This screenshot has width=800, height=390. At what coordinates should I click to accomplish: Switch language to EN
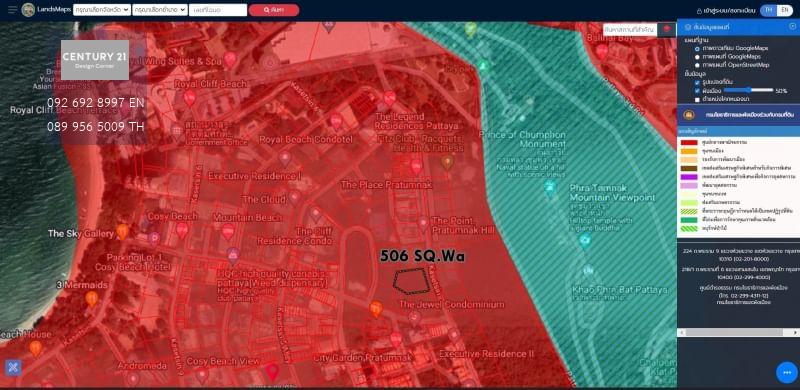click(x=785, y=10)
